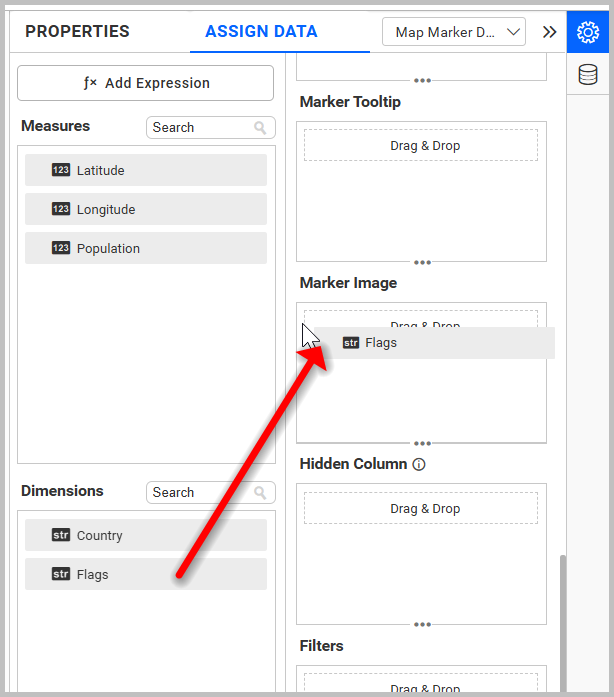The width and height of the screenshot is (614, 697).
Task: Collapse panel using double chevron
Action: (549, 32)
